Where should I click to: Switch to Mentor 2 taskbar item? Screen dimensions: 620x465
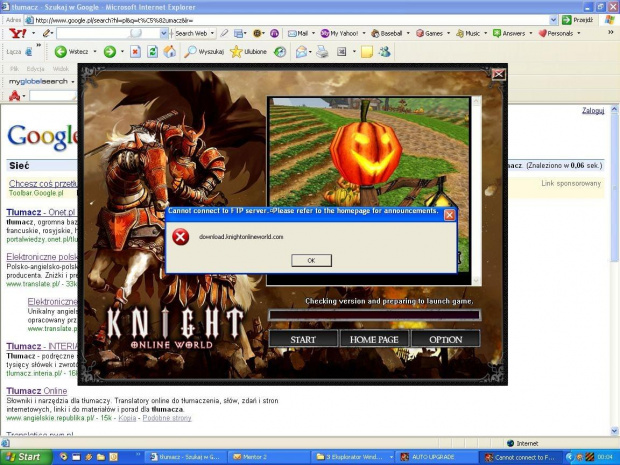pos(269,457)
